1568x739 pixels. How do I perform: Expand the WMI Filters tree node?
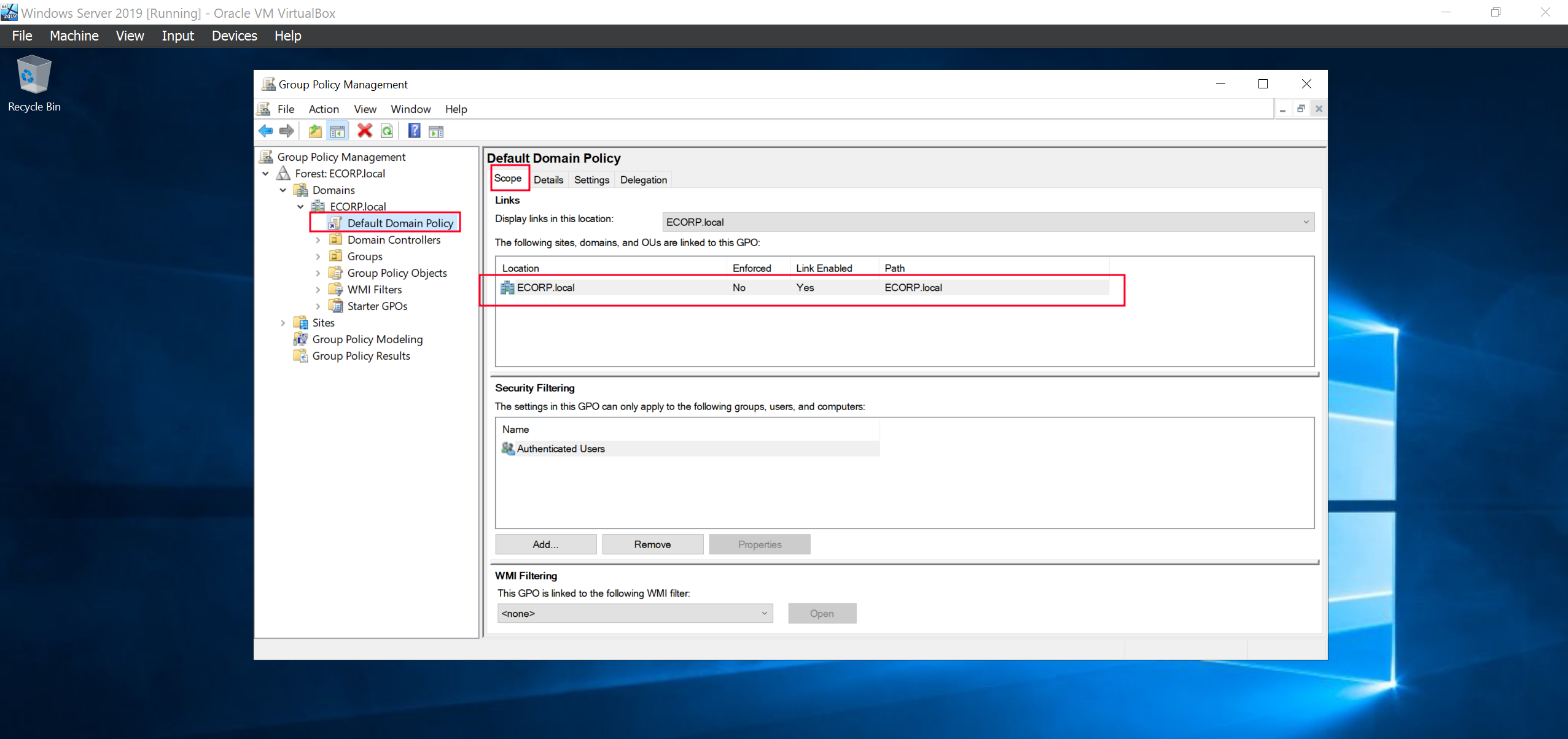pyautogui.click(x=318, y=290)
